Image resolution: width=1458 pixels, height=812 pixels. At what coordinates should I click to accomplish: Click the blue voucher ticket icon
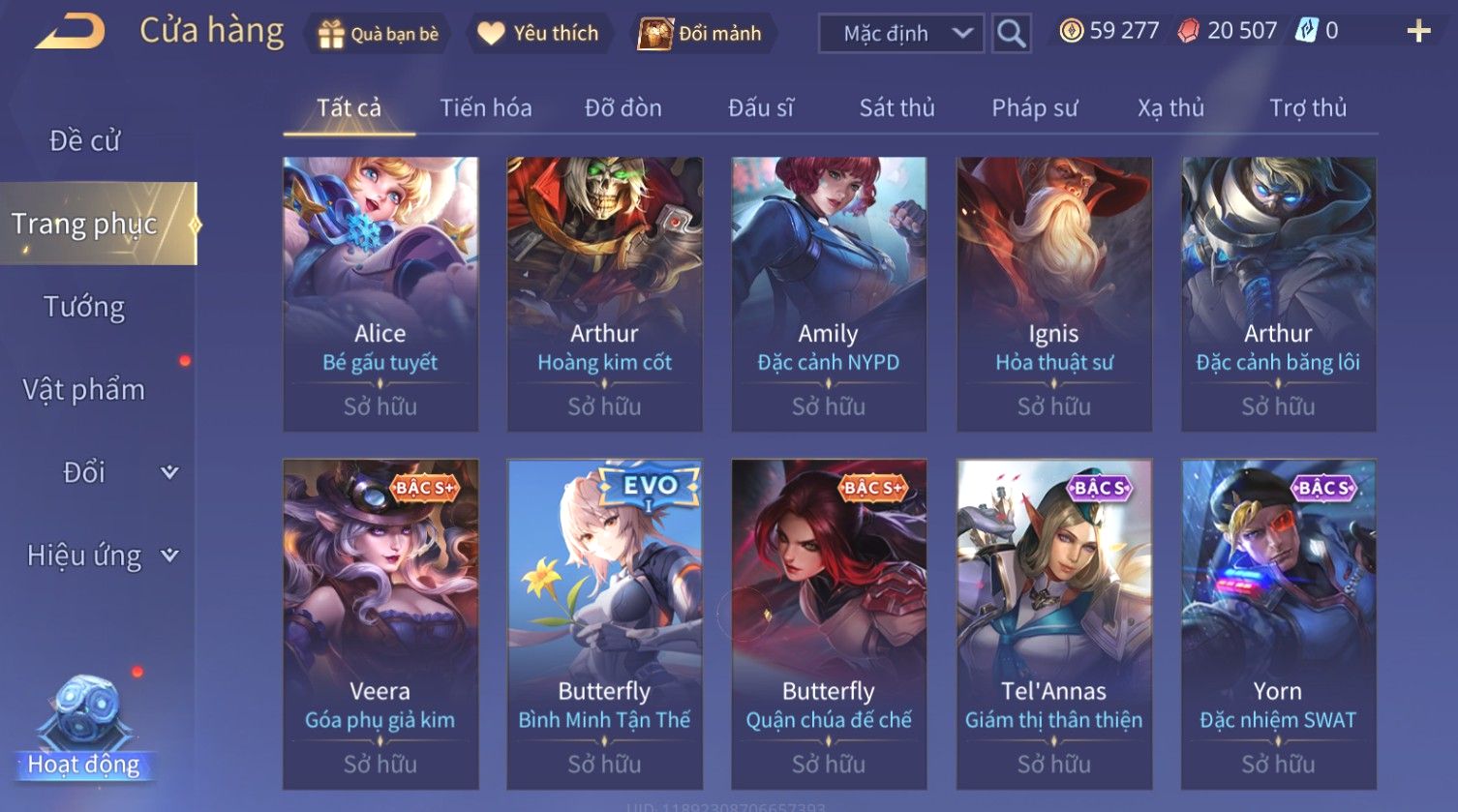click(1307, 31)
